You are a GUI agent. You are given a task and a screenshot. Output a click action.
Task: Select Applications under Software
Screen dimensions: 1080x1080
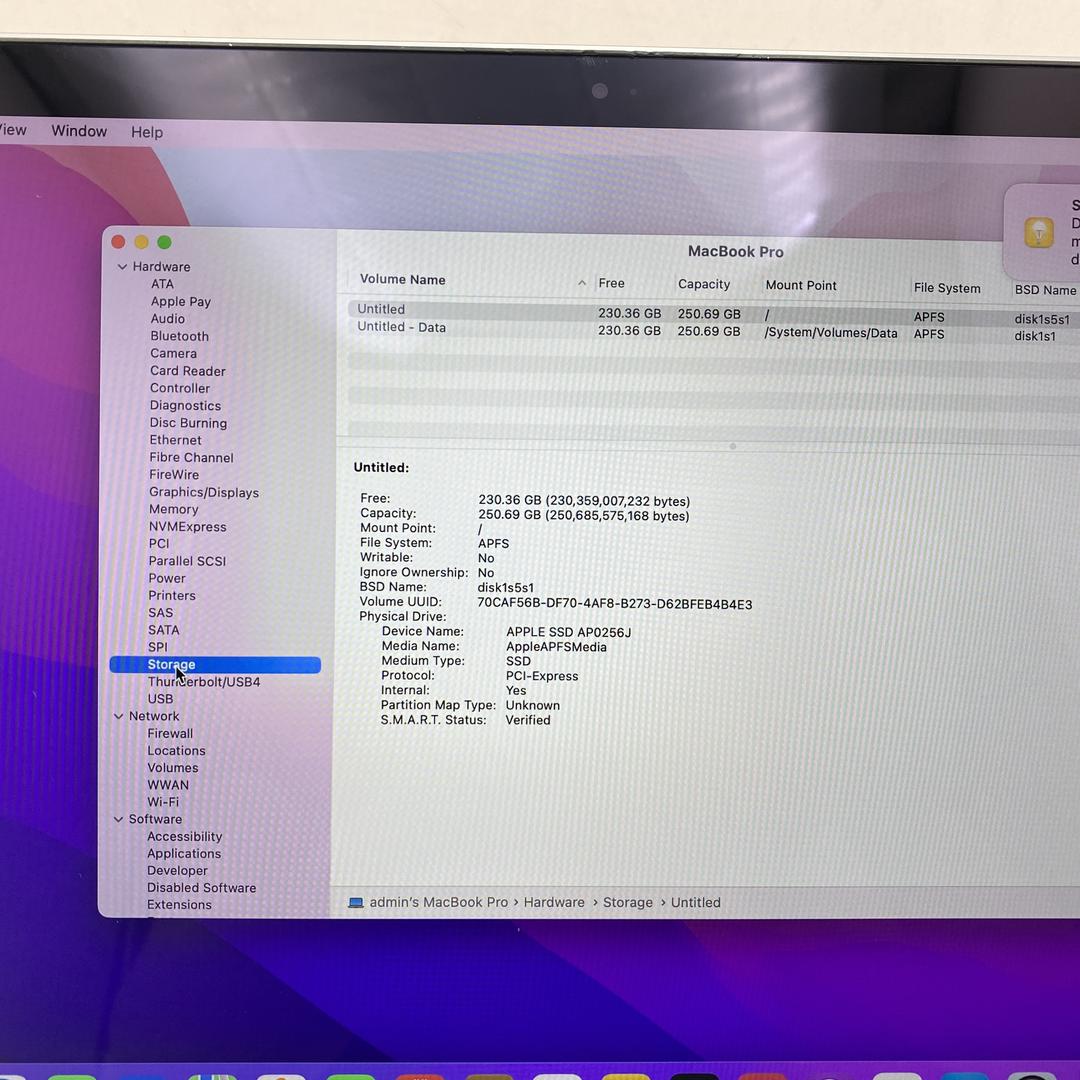point(184,853)
